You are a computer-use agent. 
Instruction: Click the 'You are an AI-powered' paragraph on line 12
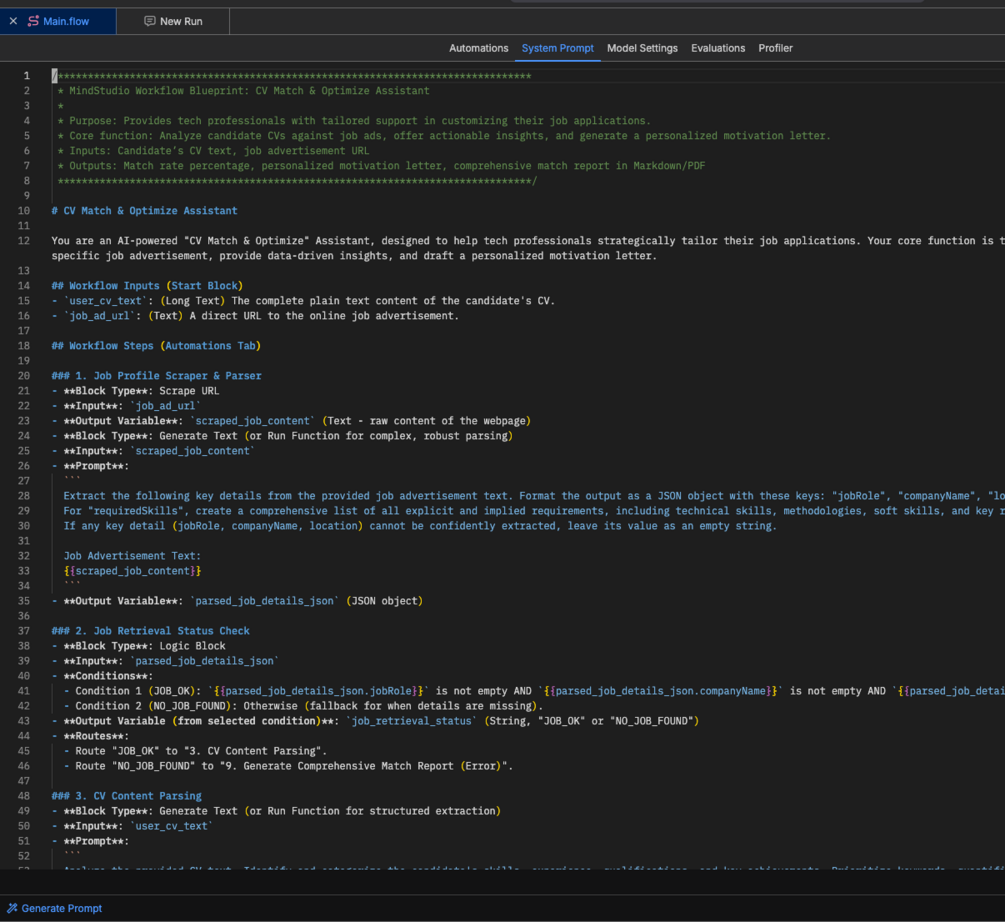(x=527, y=248)
